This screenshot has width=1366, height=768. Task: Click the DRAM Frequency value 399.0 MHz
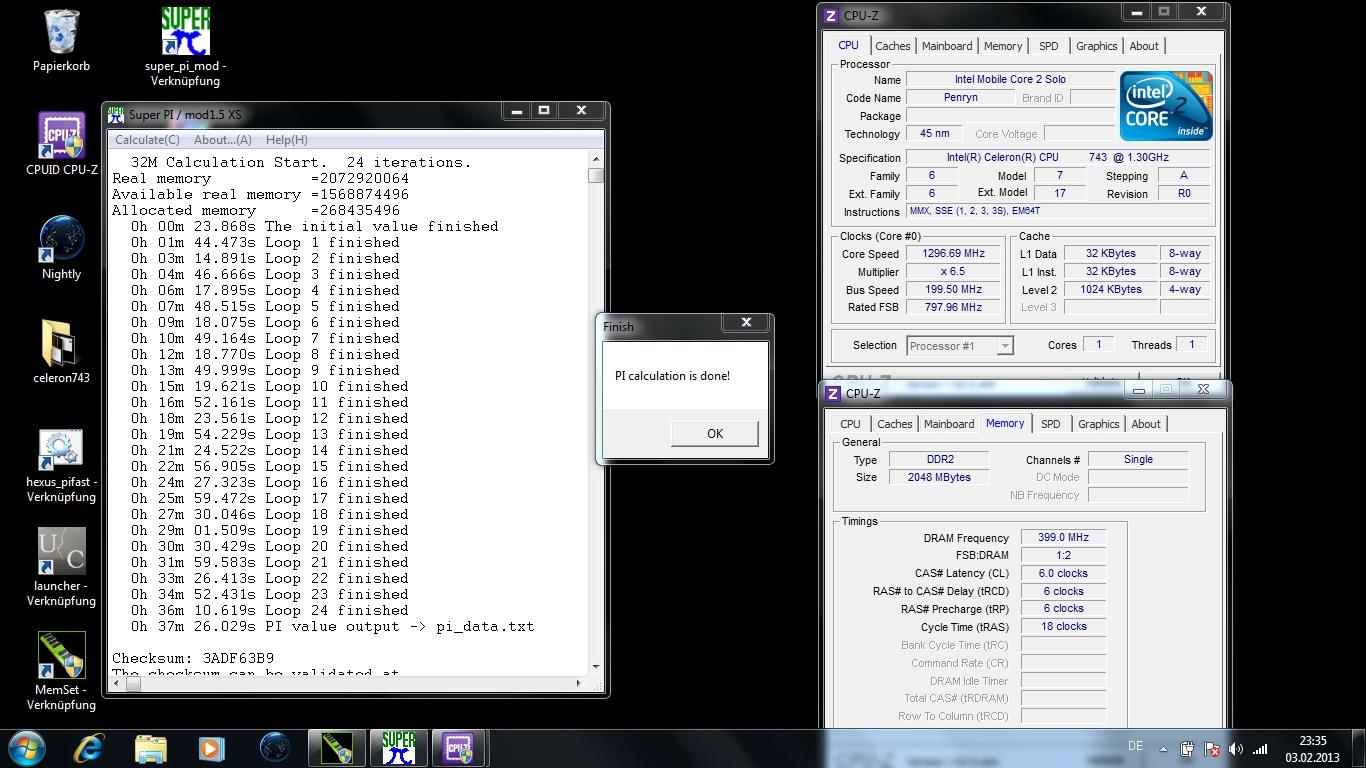coord(1063,537)
